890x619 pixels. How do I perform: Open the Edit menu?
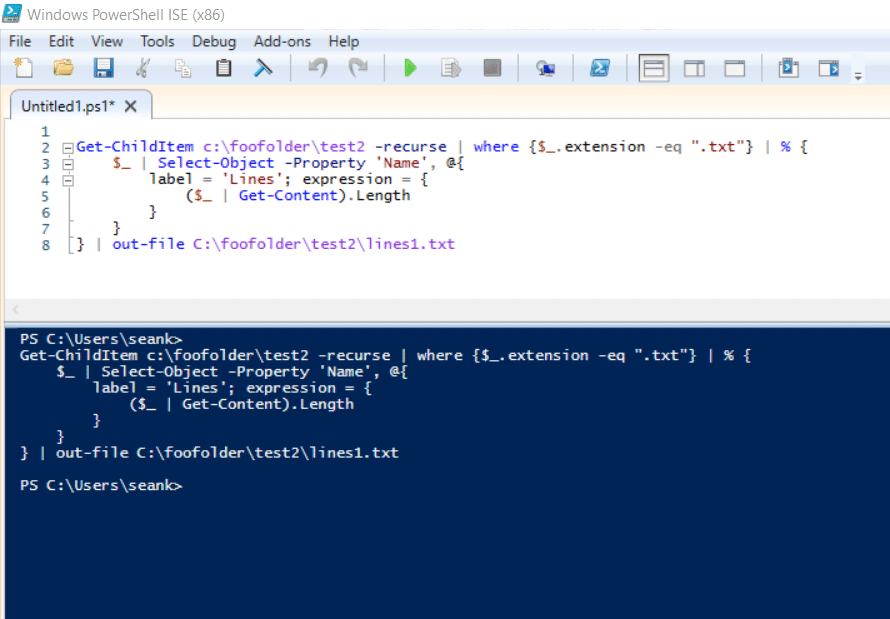pyautogui.click(x=61, y=41)
